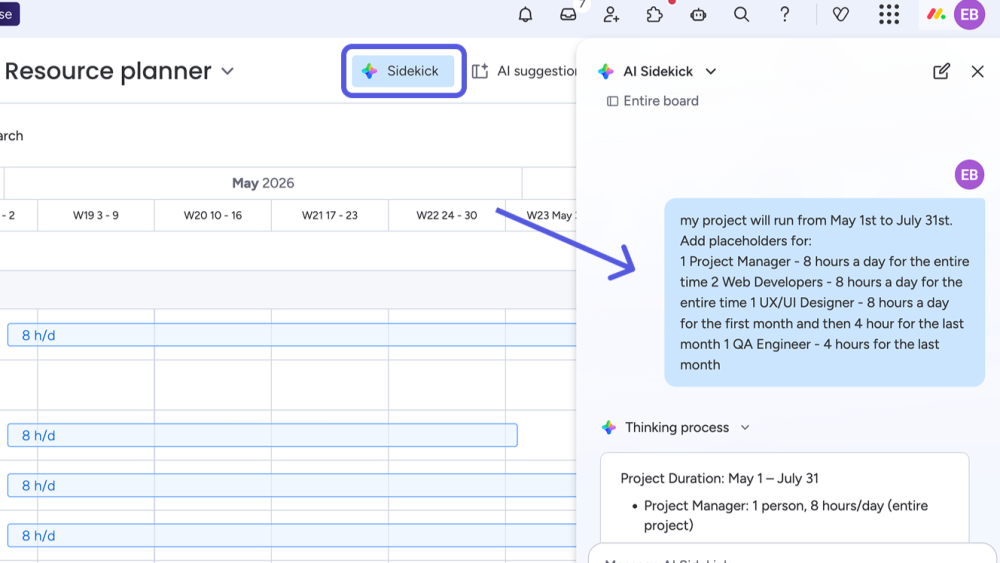
Task: Close the AI Sidekick panel
Action: 977,71
